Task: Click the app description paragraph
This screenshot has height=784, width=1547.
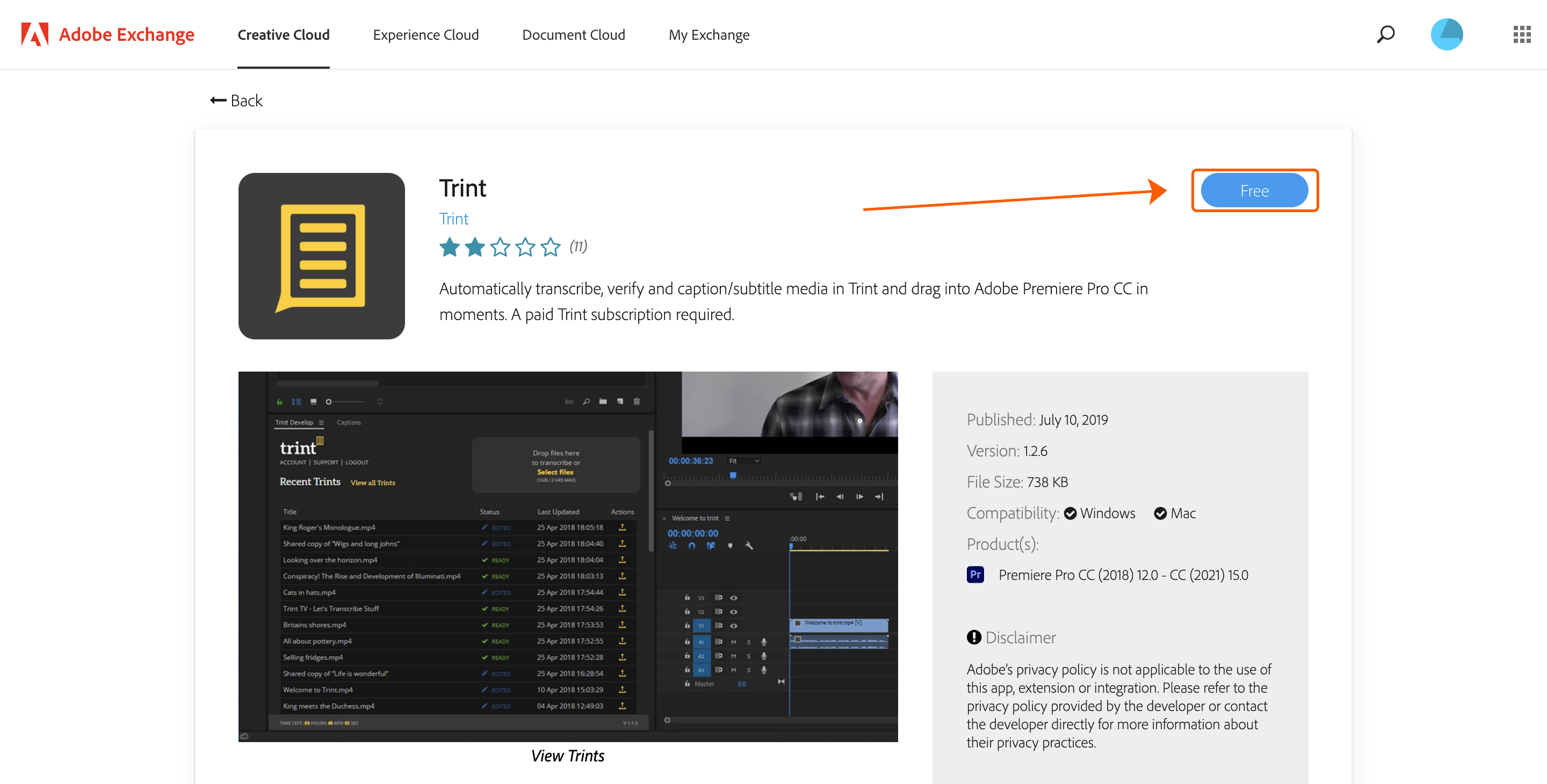Action: [x=793, y=301]
